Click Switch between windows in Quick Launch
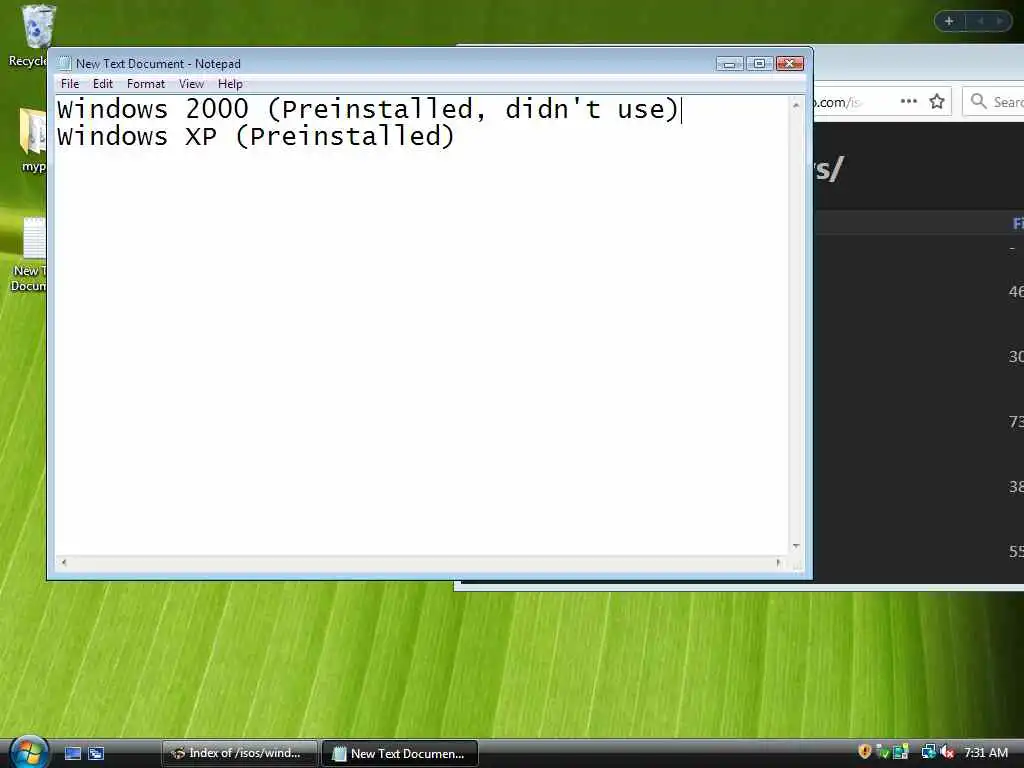1024x768 pixels. [x=96, y=753]
